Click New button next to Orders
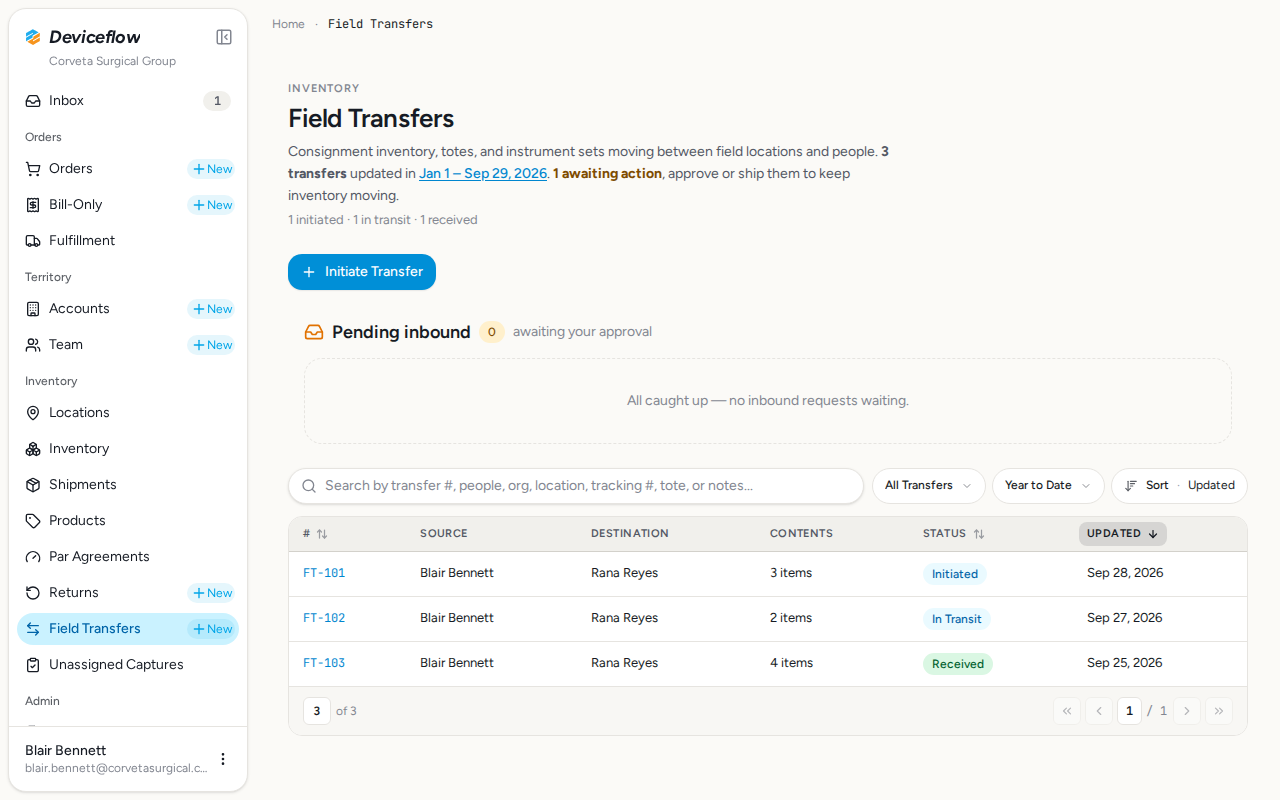Screen dimensions: 1280x800 [x=212, y=169]
